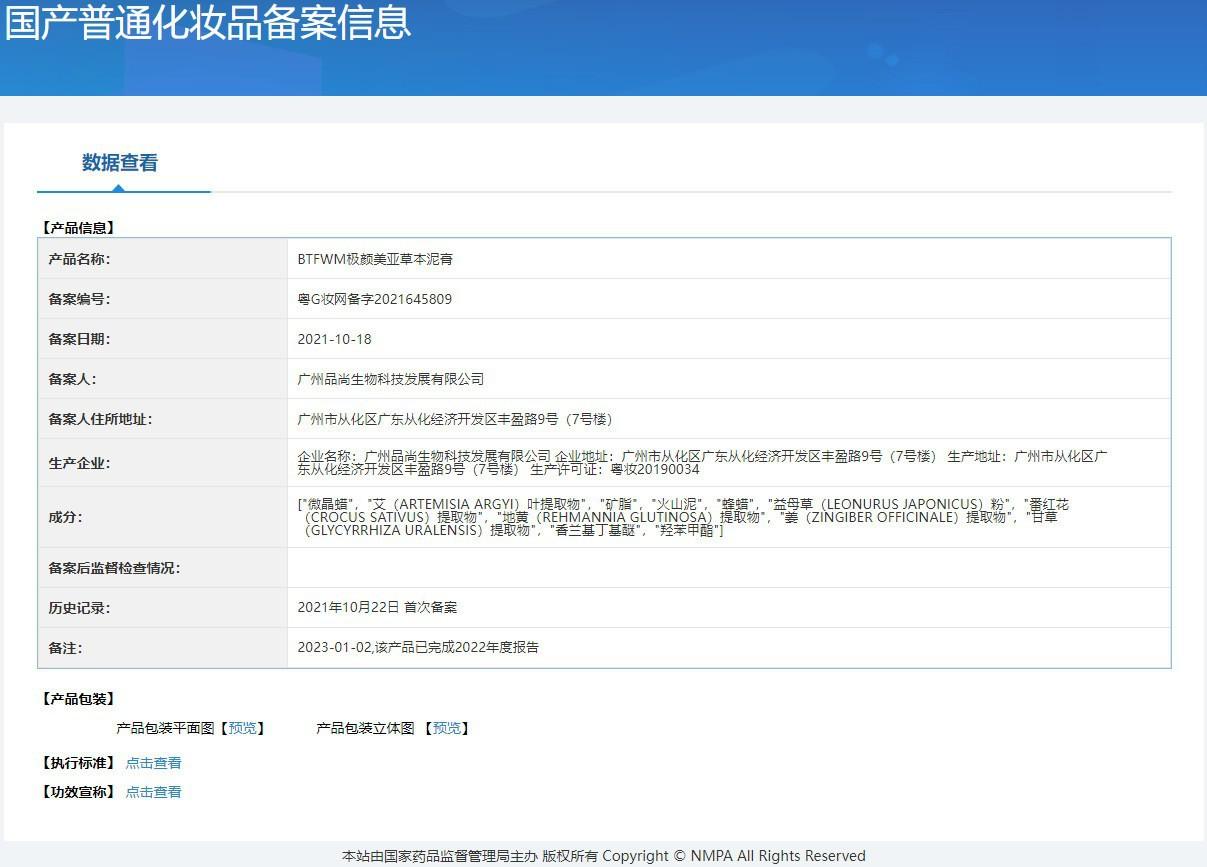
Task: Click the 生产企业 details text
Action: tap(700, 462)
